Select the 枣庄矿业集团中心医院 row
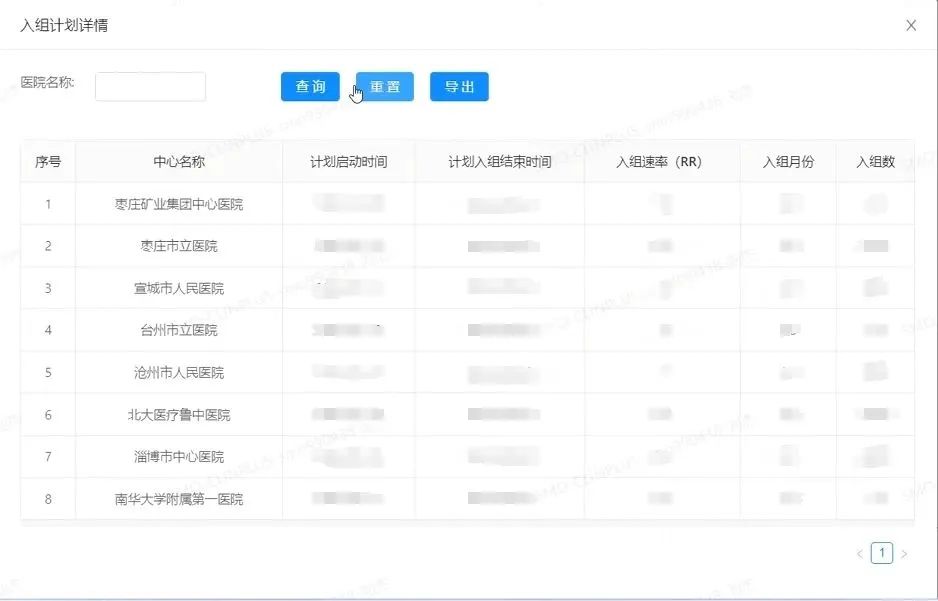Viewport: 938px width, 601px height. pos(467,204)
